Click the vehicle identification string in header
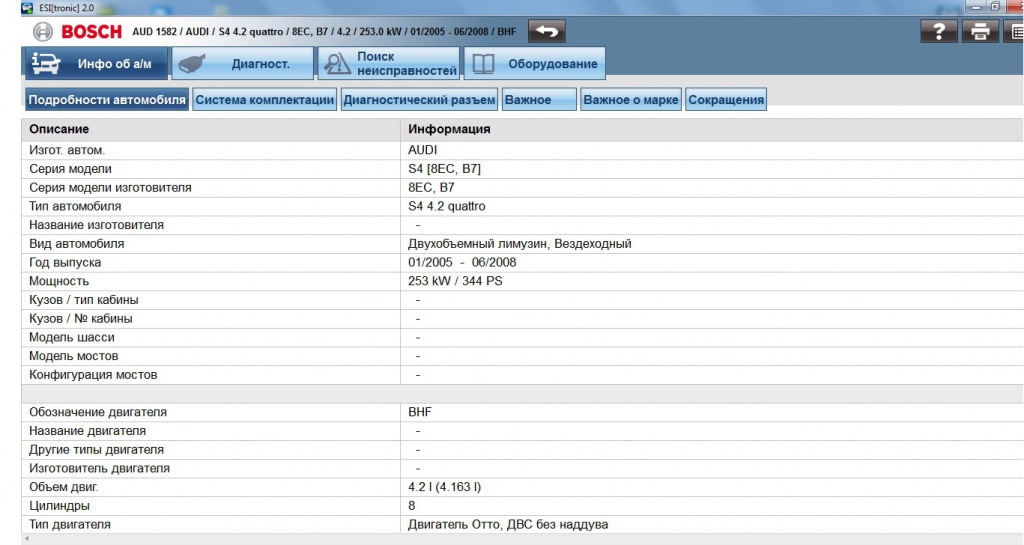 [x=324, y=31]
